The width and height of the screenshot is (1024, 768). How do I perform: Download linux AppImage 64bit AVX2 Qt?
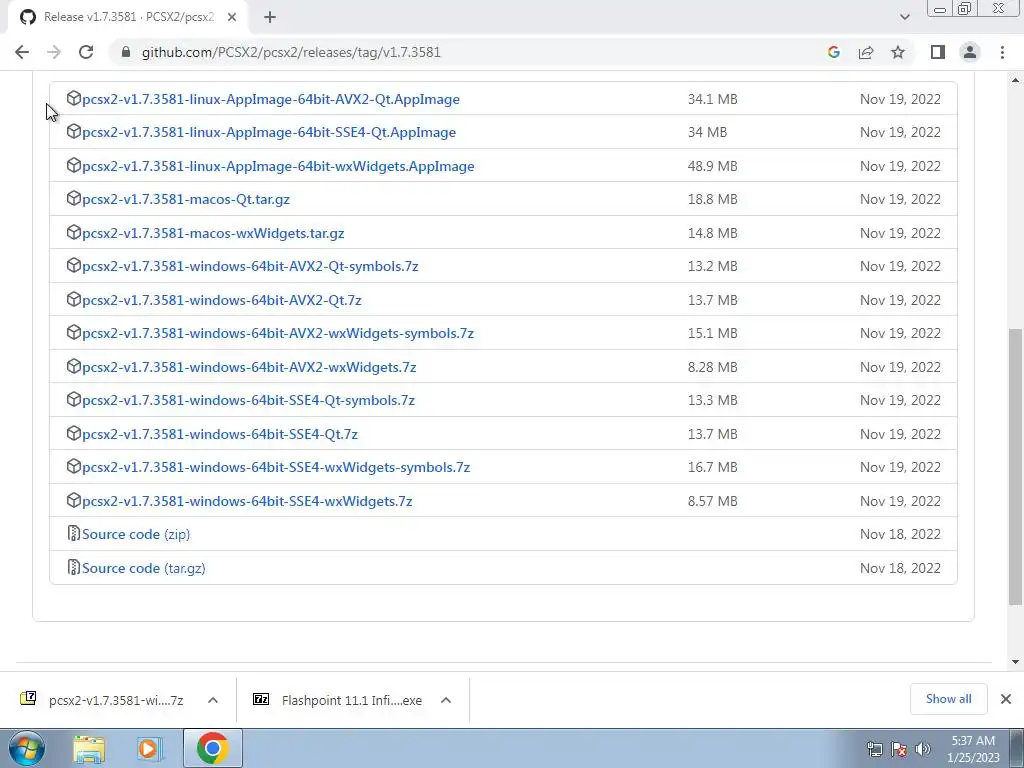[271, 99]
